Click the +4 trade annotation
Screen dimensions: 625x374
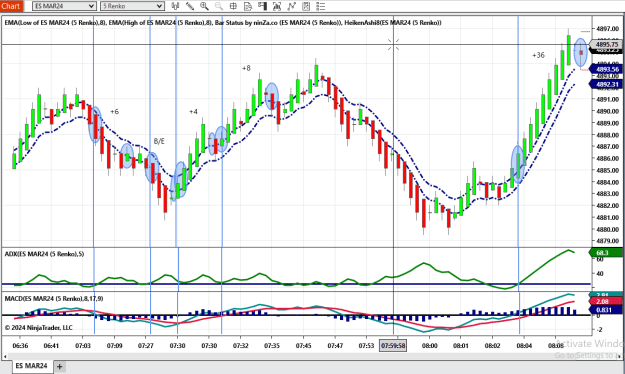[193, 112]
